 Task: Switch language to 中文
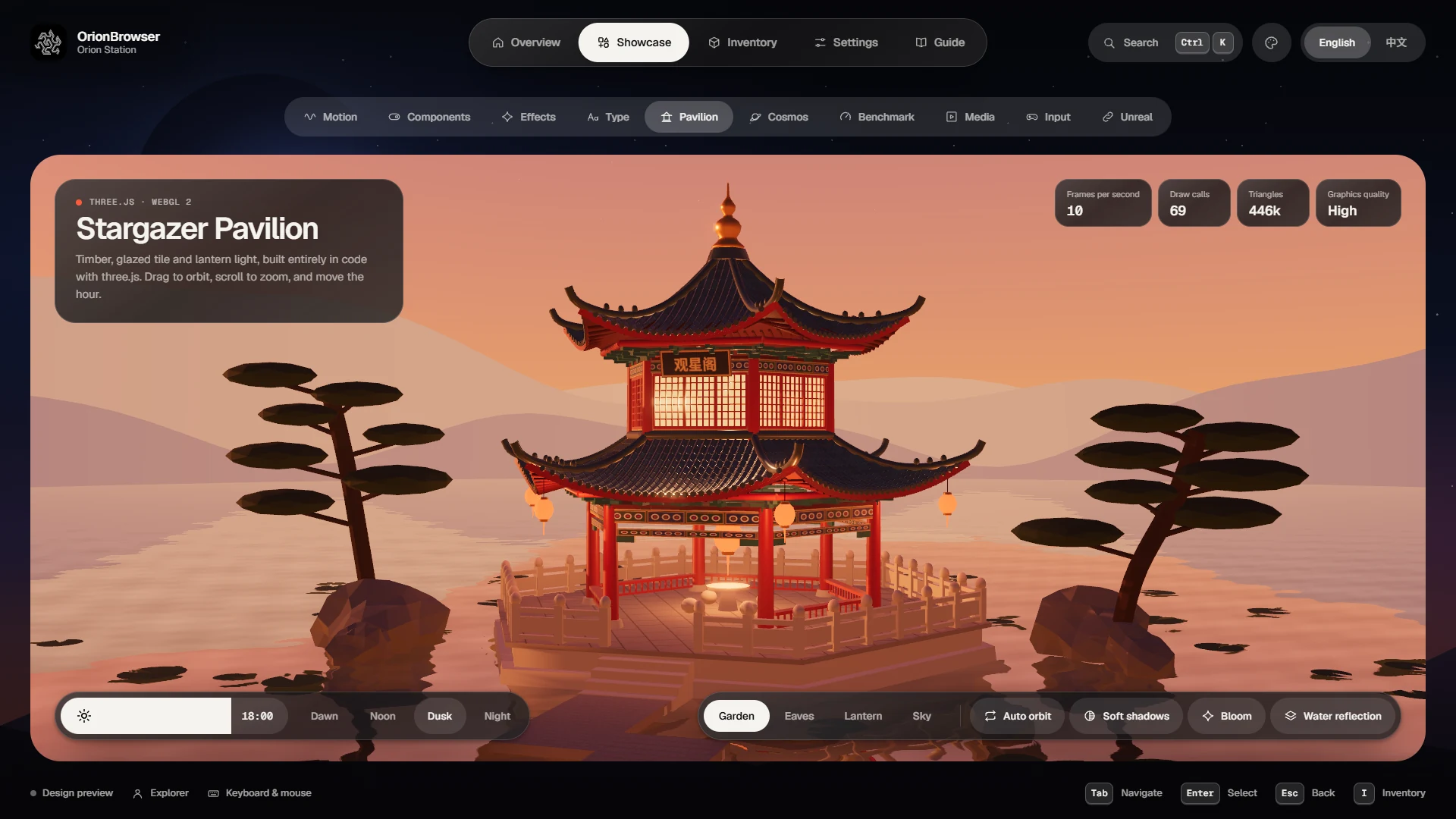pyautogui.click(x=1396, y=42)
